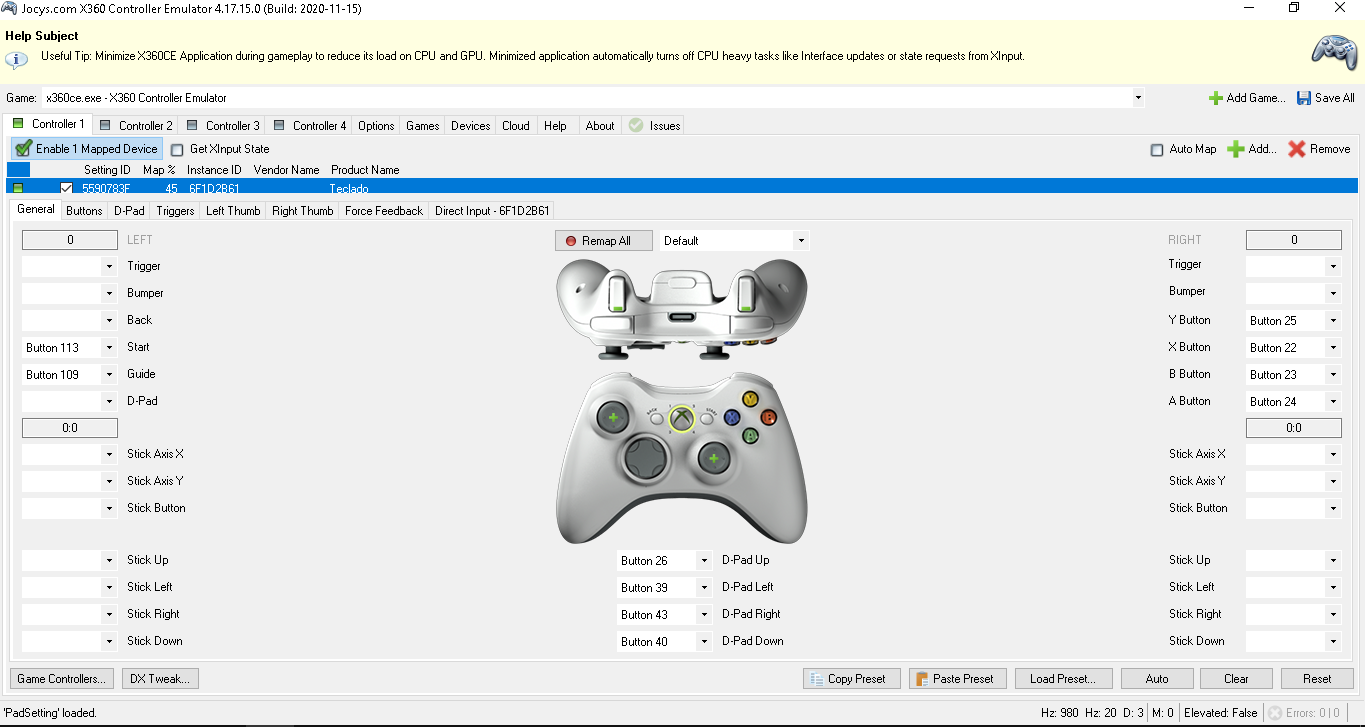Open the Games tab
1367x727 pixels.
(x=423, y=126)
